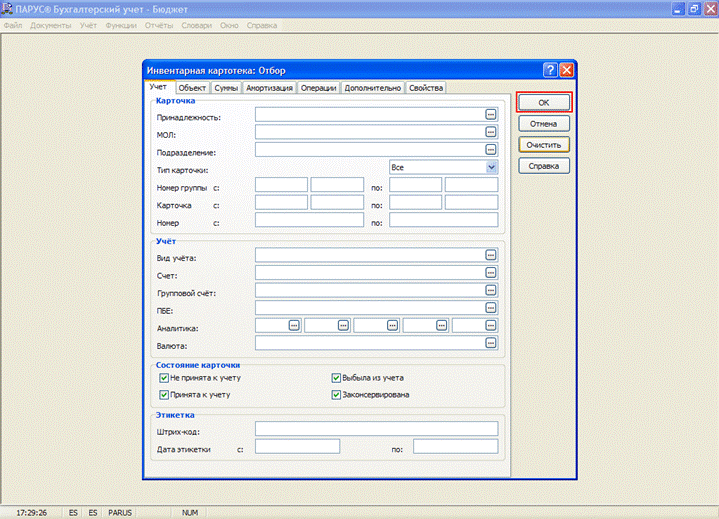Toggle the Выбыла из учета checkbox

336,378
